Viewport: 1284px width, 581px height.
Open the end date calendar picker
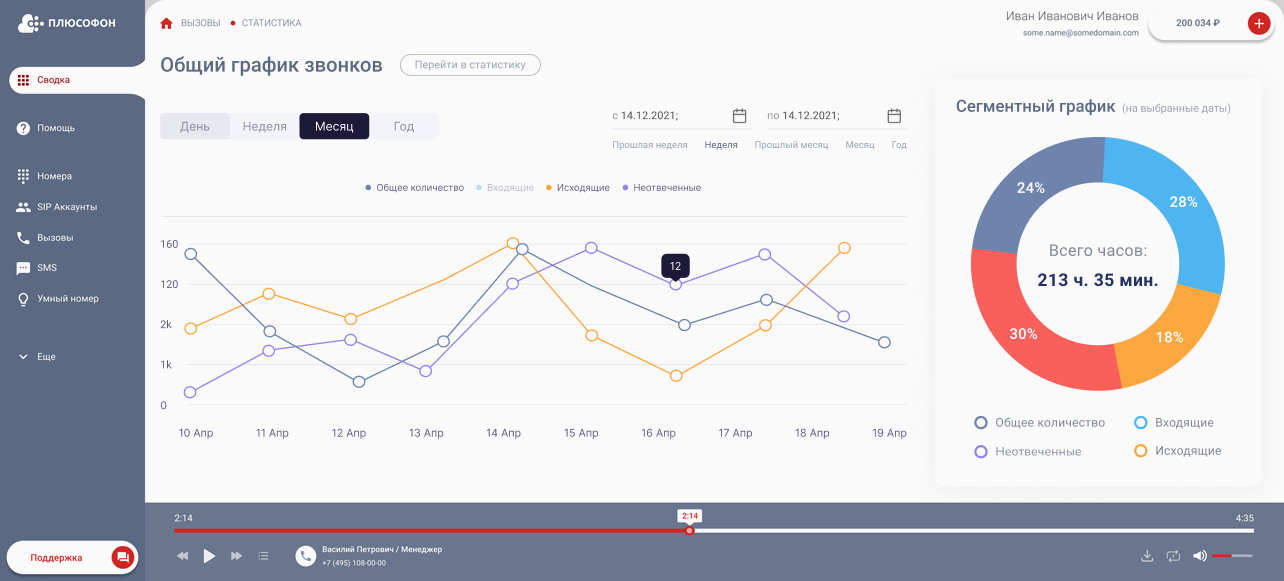pyautogui.click(x=892, y=115)
